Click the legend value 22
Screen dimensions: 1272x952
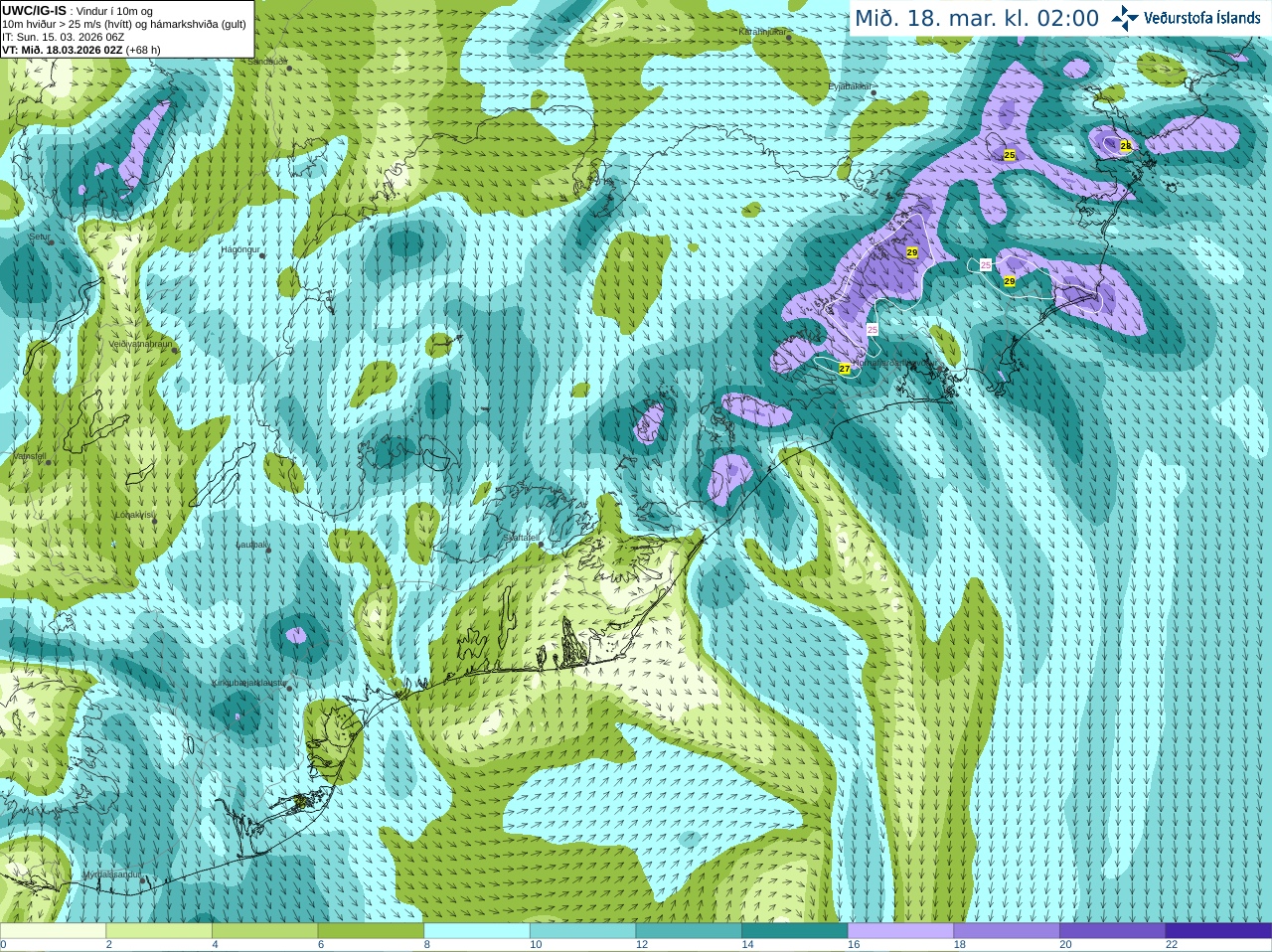(x=1172, y=945)
